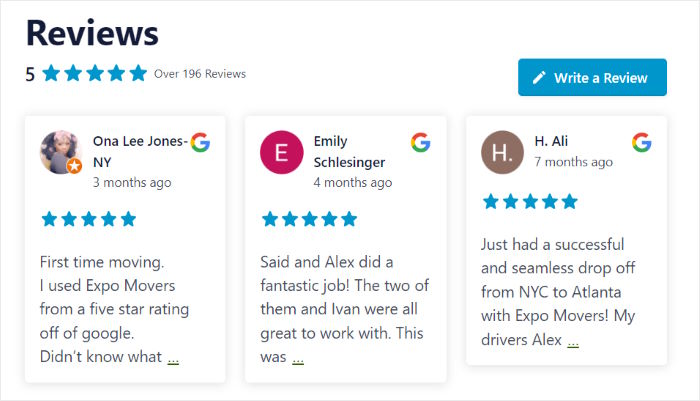Click Google icon on H. Ali review
The width and height of the screenshot is (700, 401).
(642, 141)
